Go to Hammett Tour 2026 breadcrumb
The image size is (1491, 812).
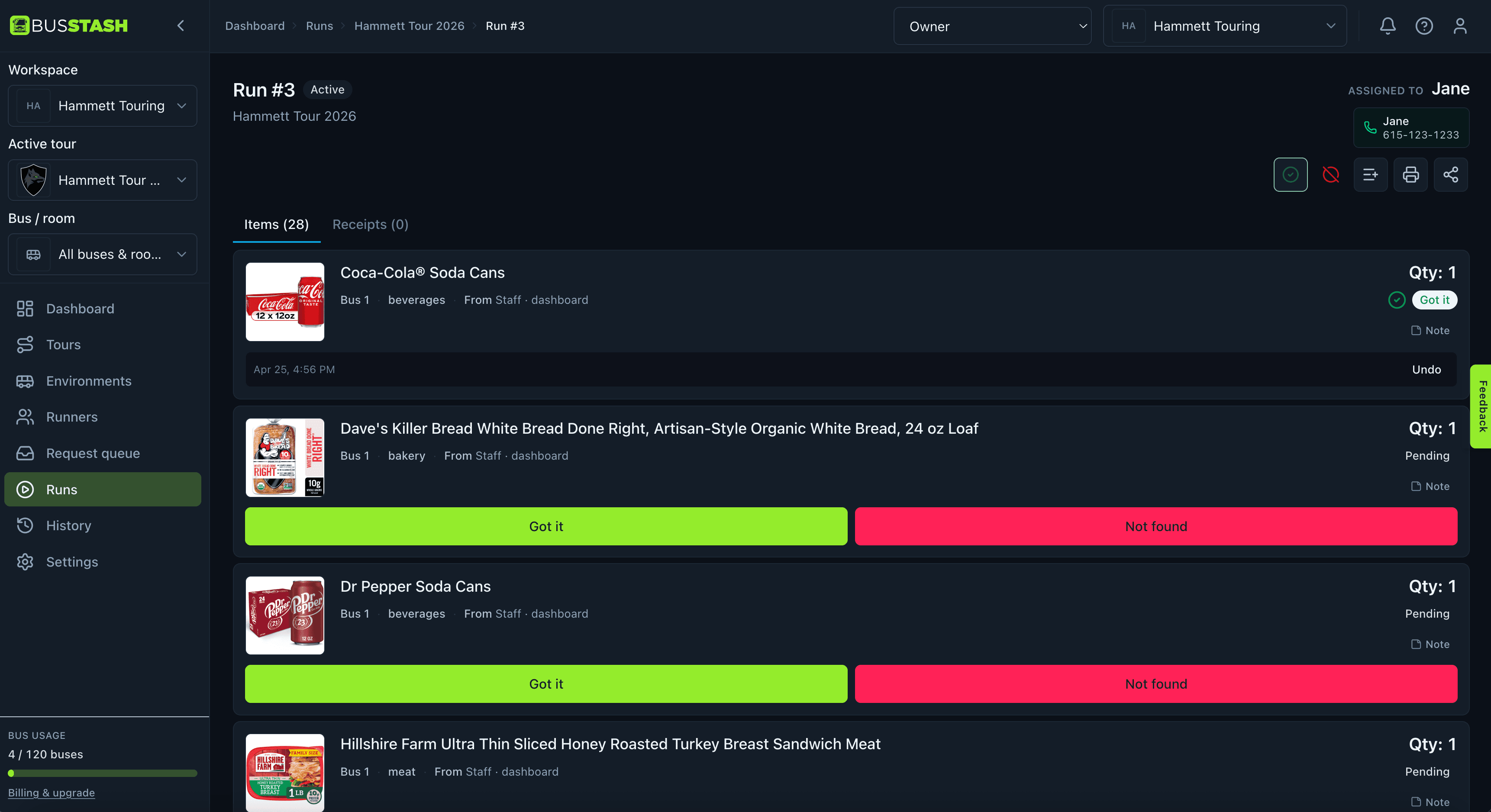pos(409,26)
